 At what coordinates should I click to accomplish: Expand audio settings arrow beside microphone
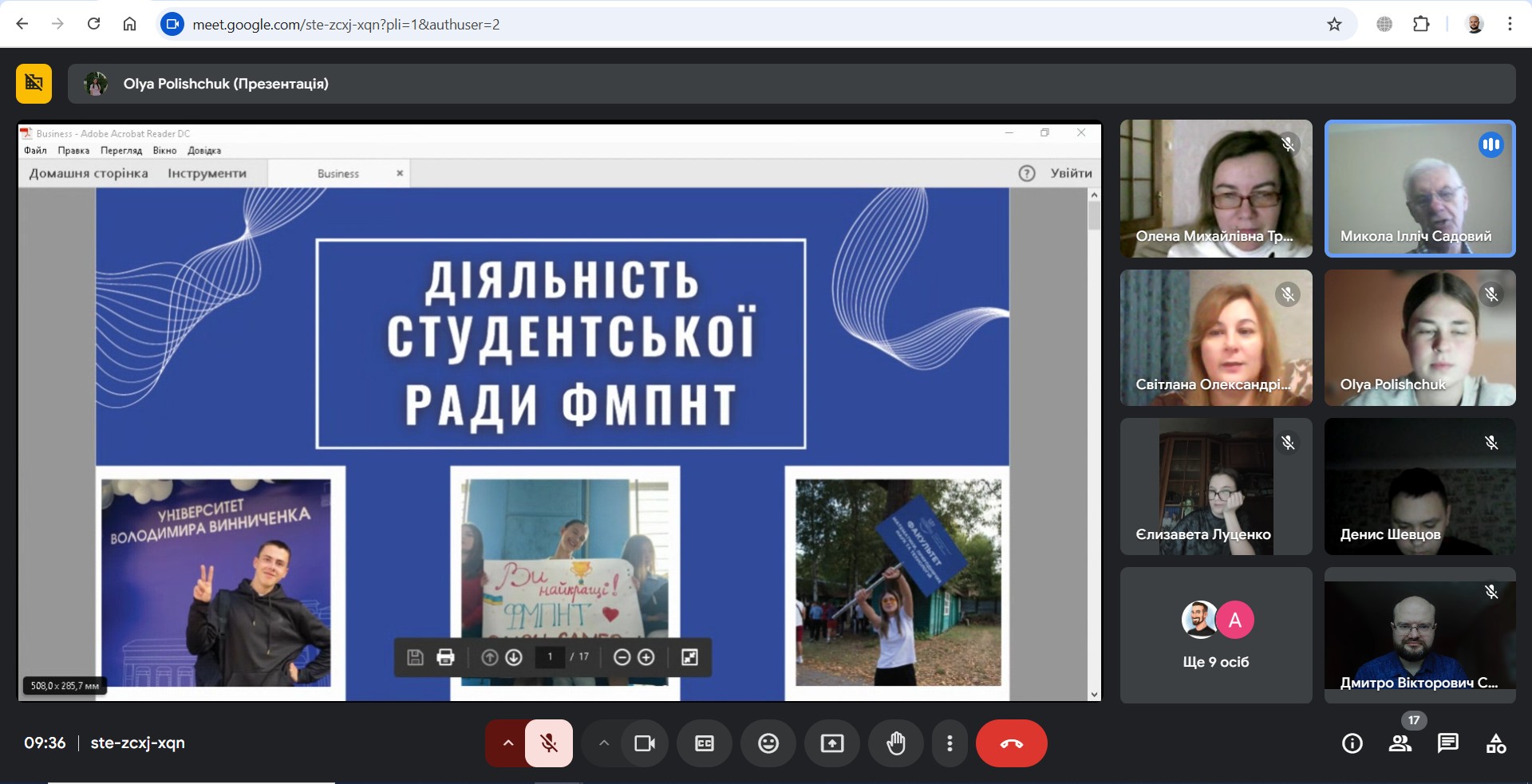[507, 743]
